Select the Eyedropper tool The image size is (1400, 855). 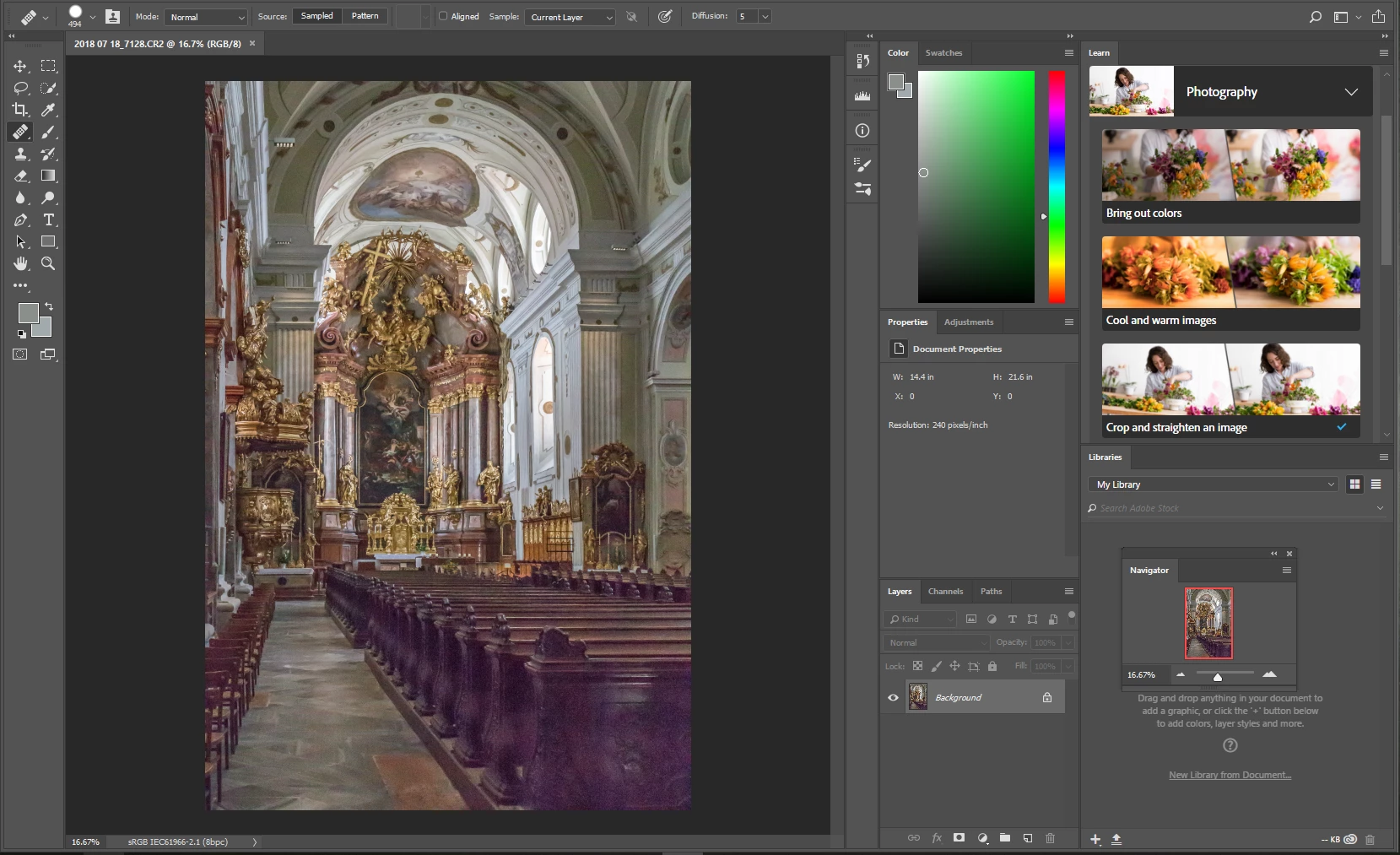pyautogui.click(x=48, y=110)
